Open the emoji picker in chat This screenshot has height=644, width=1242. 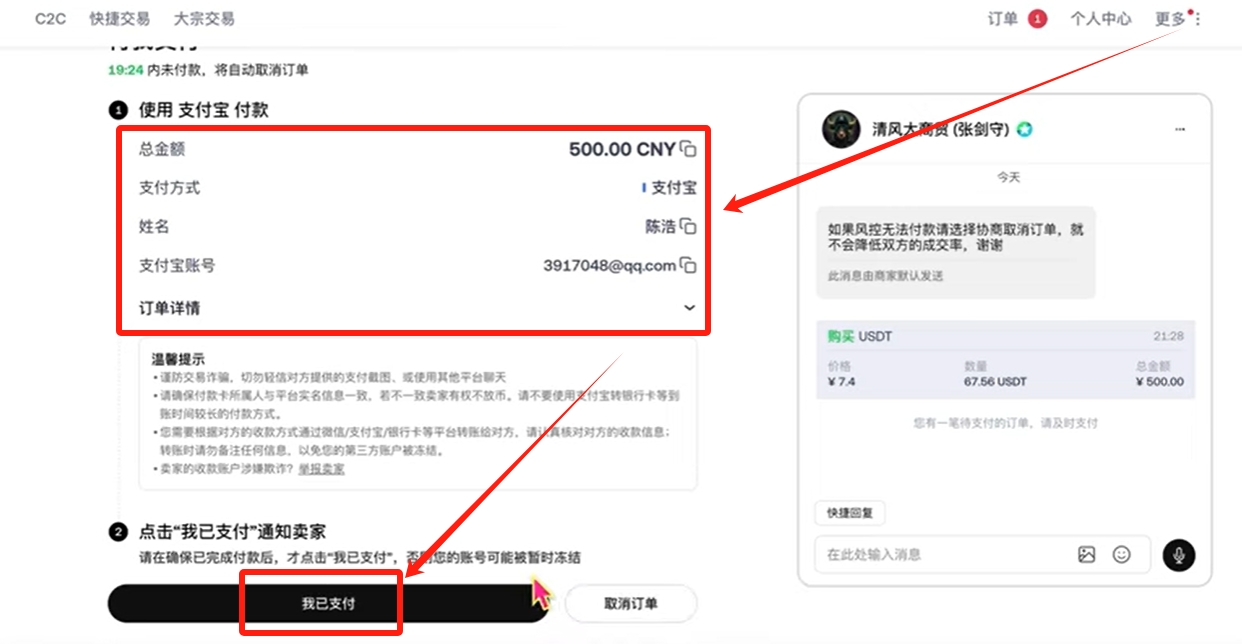(x=1122, y=554)
